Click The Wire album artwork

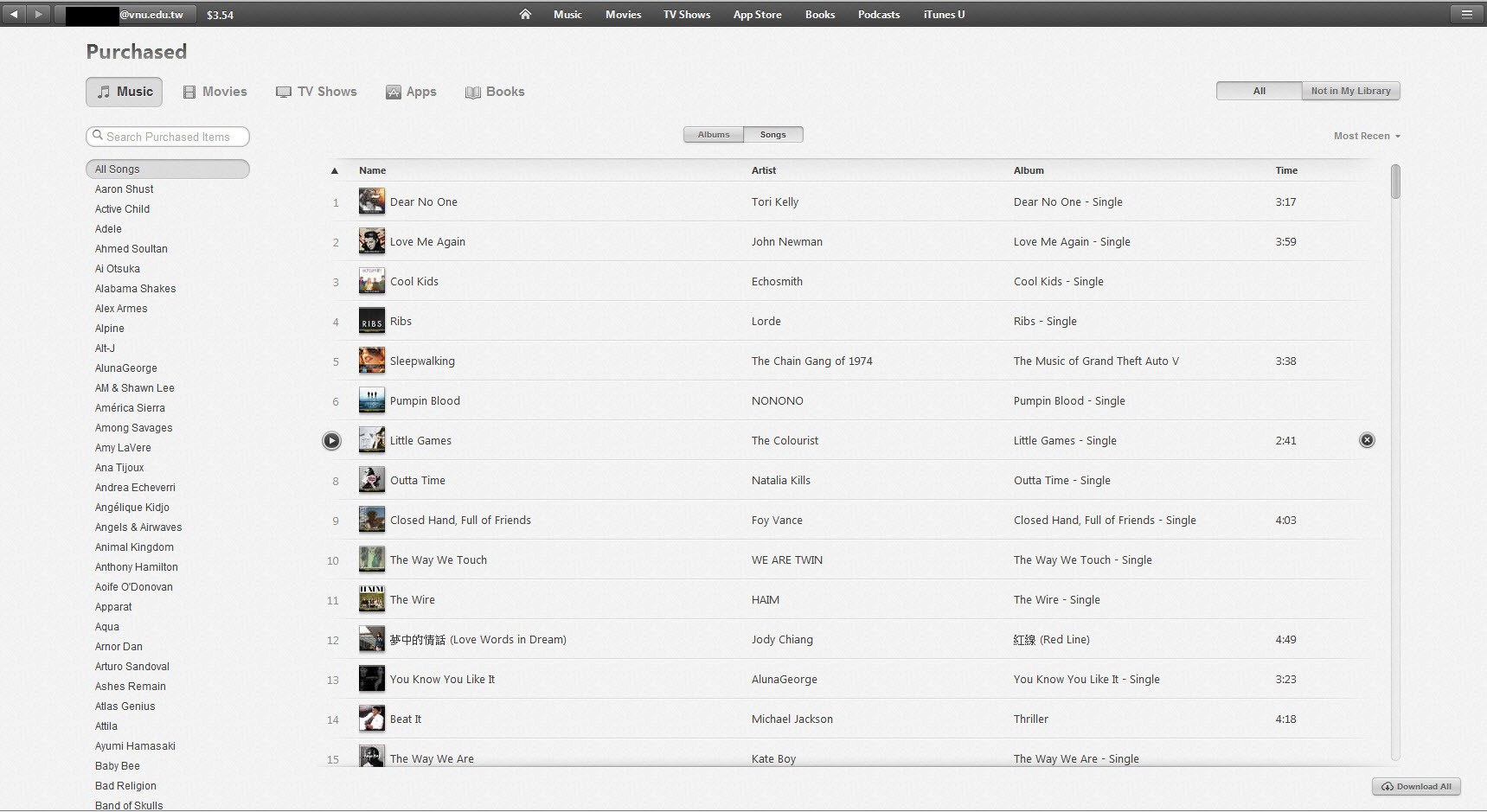(372, 599)
